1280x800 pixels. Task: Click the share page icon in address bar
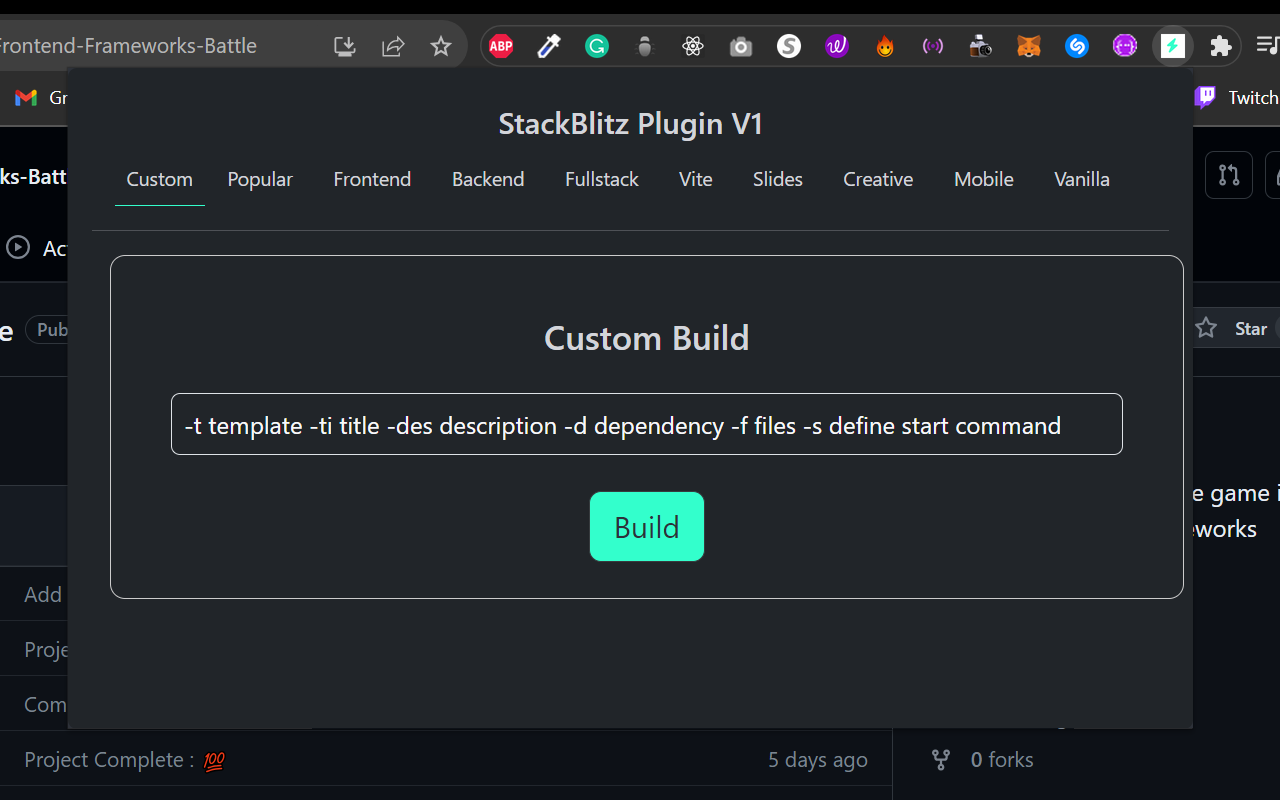[393, 46]
